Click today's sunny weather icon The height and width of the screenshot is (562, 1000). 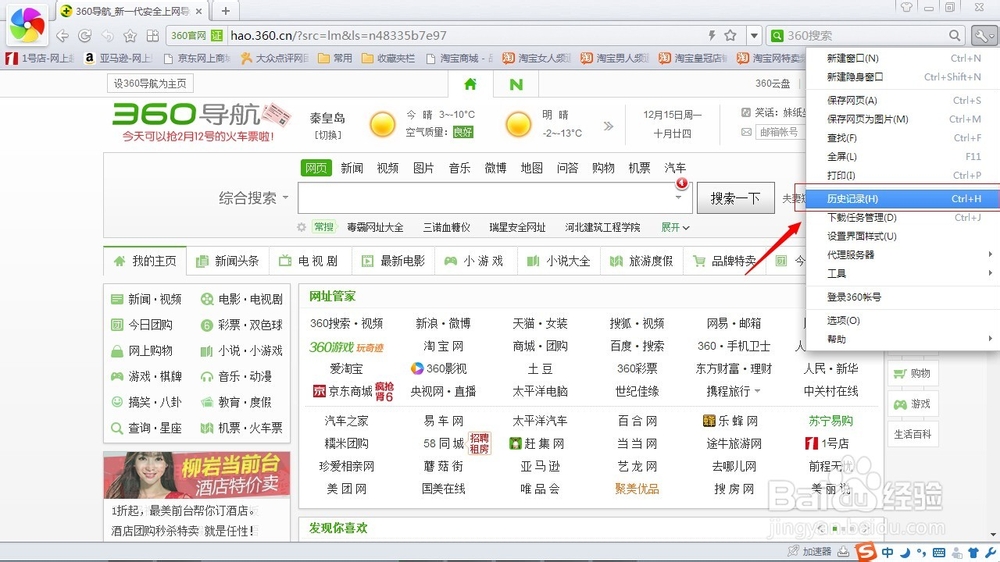pos(383,124)
